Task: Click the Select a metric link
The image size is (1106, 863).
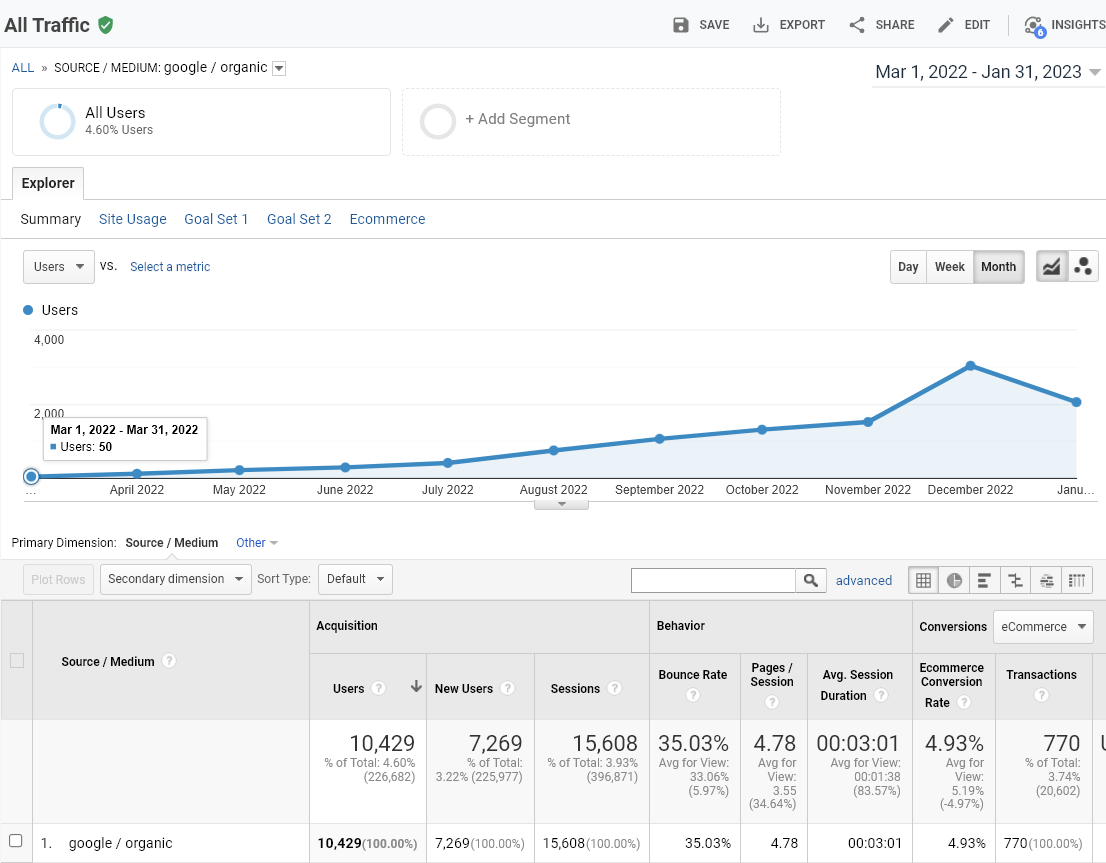Action: [170, 267]
